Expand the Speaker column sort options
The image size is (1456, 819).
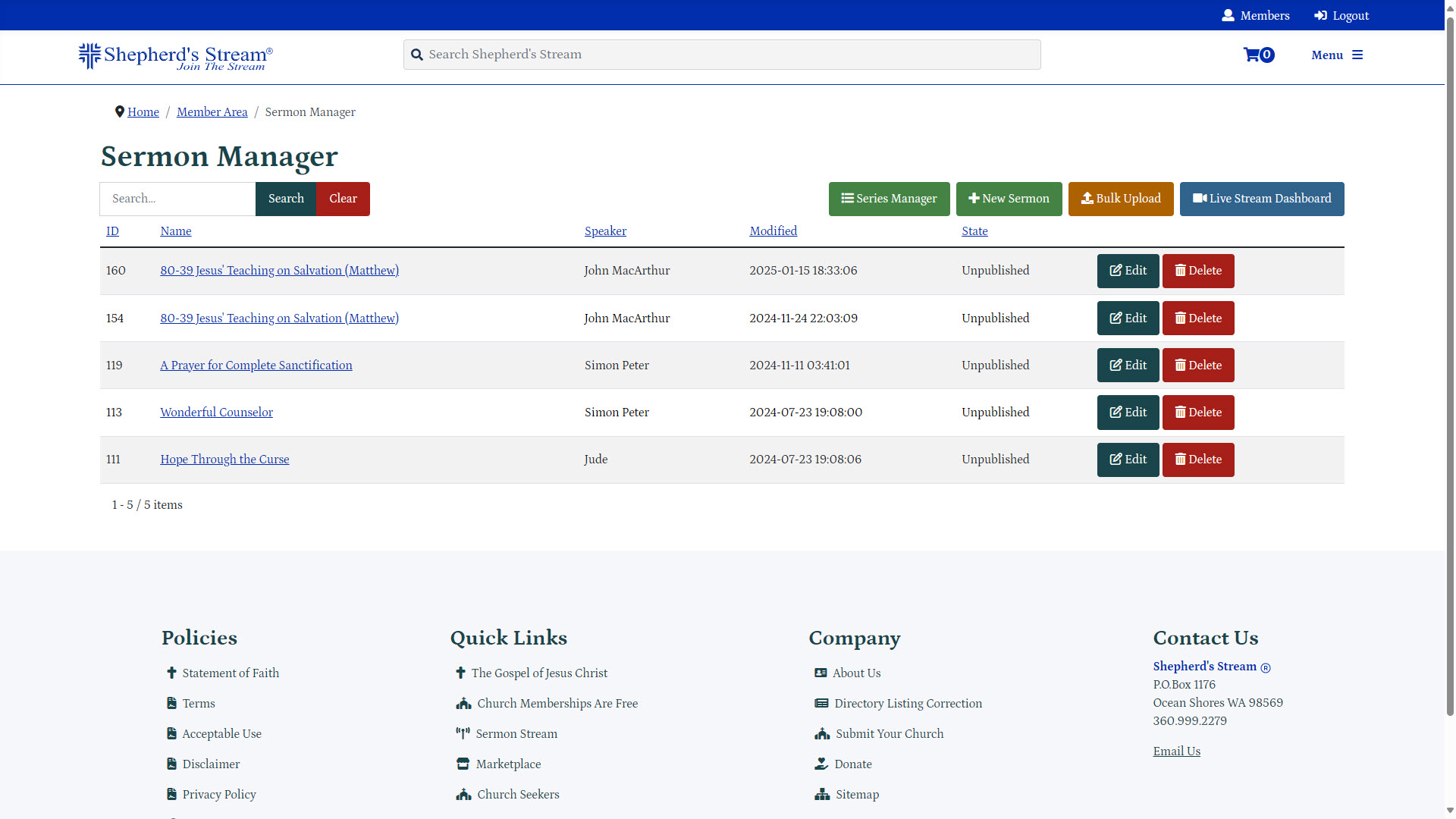[605, 231]
